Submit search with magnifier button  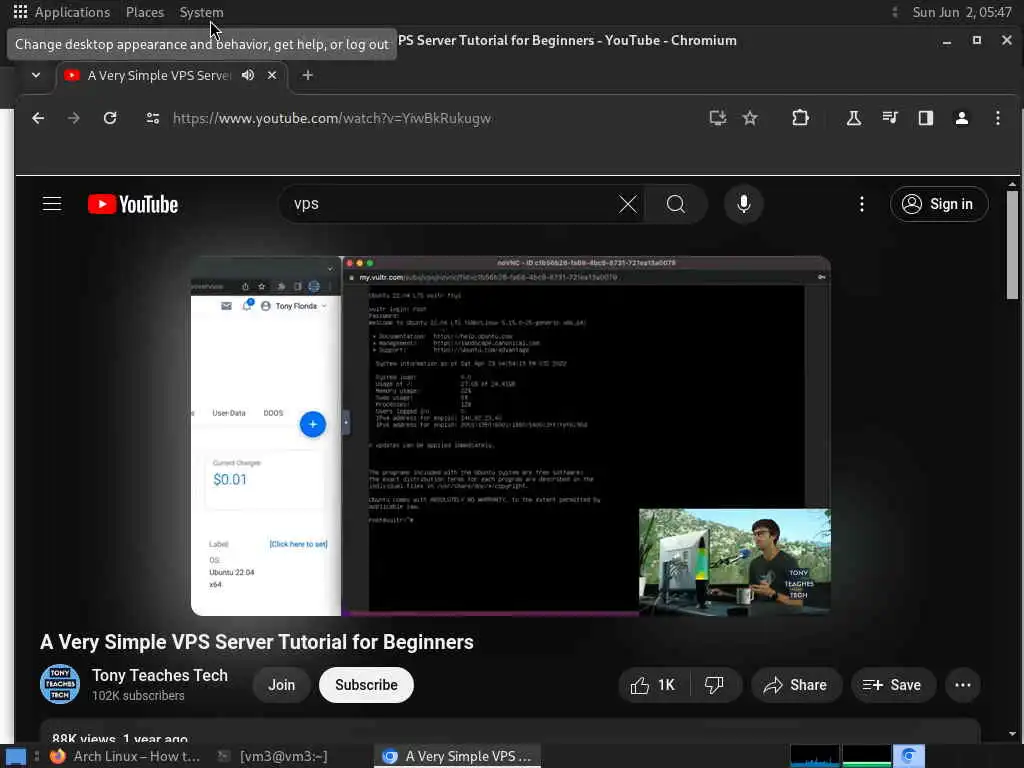point(676,204)
